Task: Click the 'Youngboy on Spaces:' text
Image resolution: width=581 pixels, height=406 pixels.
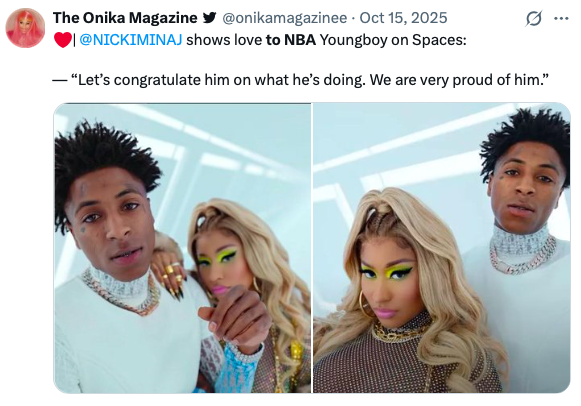Action: (393, 40)
